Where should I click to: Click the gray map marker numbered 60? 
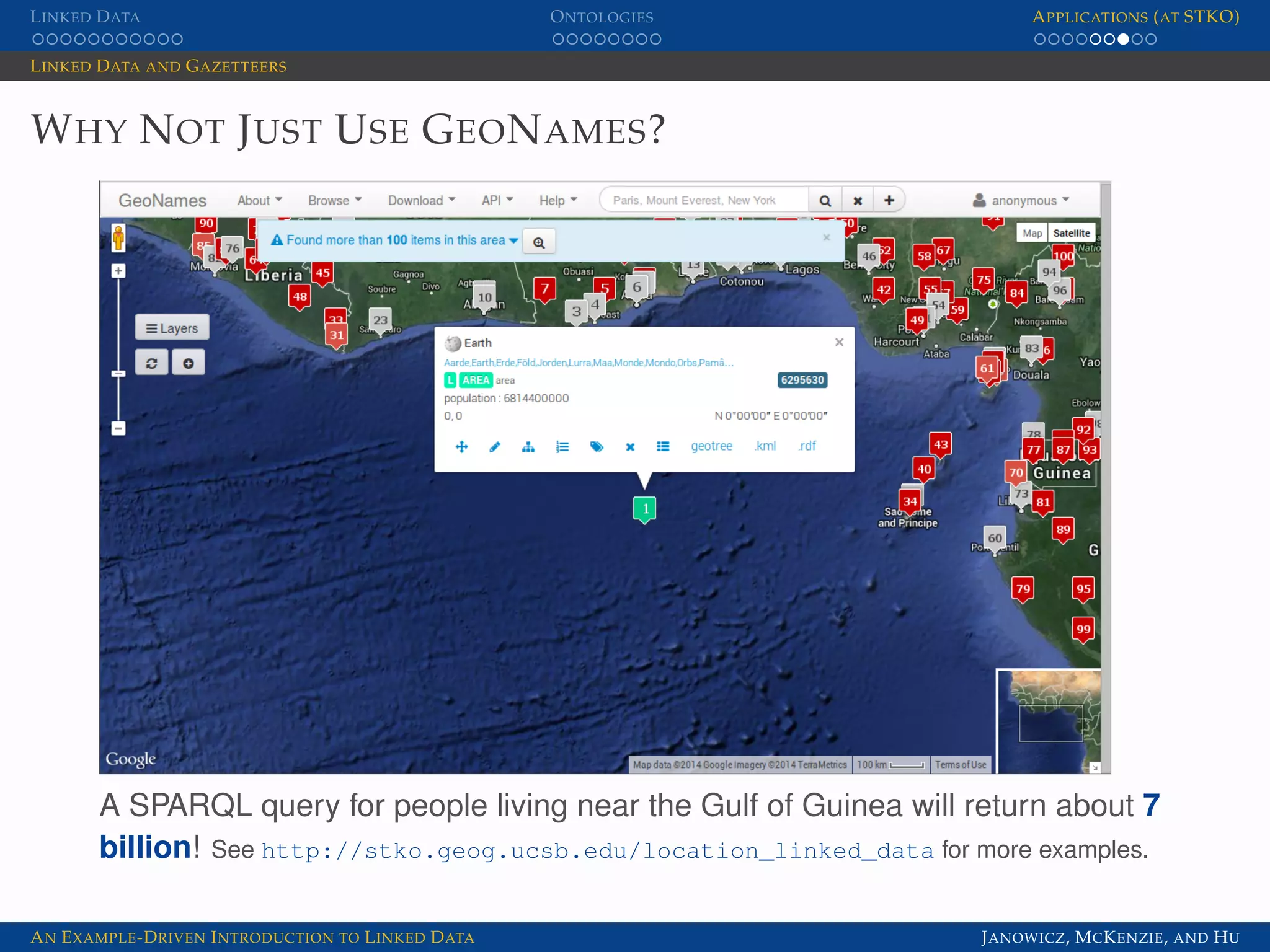pyautogui.click(x=995, y=539)
